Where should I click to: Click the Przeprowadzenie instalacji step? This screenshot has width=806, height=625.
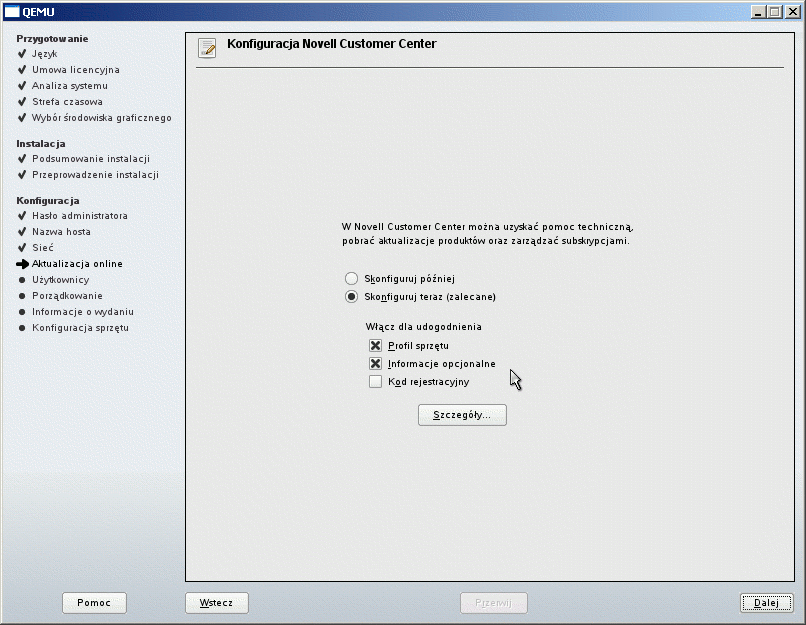click(96, 175)
